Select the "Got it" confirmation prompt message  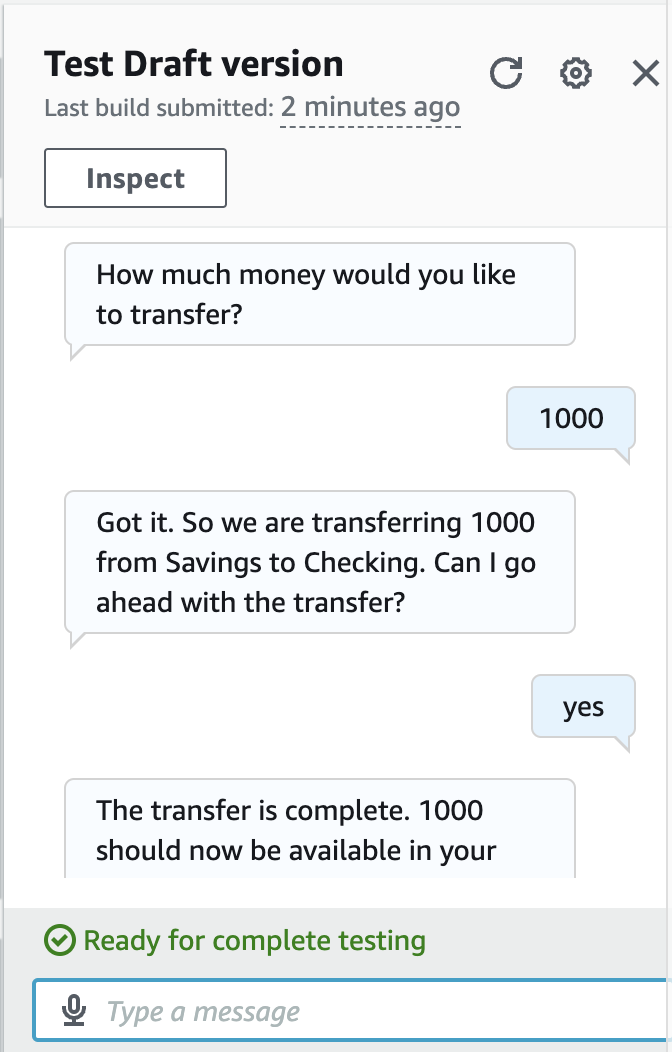(x=319, y=562)
